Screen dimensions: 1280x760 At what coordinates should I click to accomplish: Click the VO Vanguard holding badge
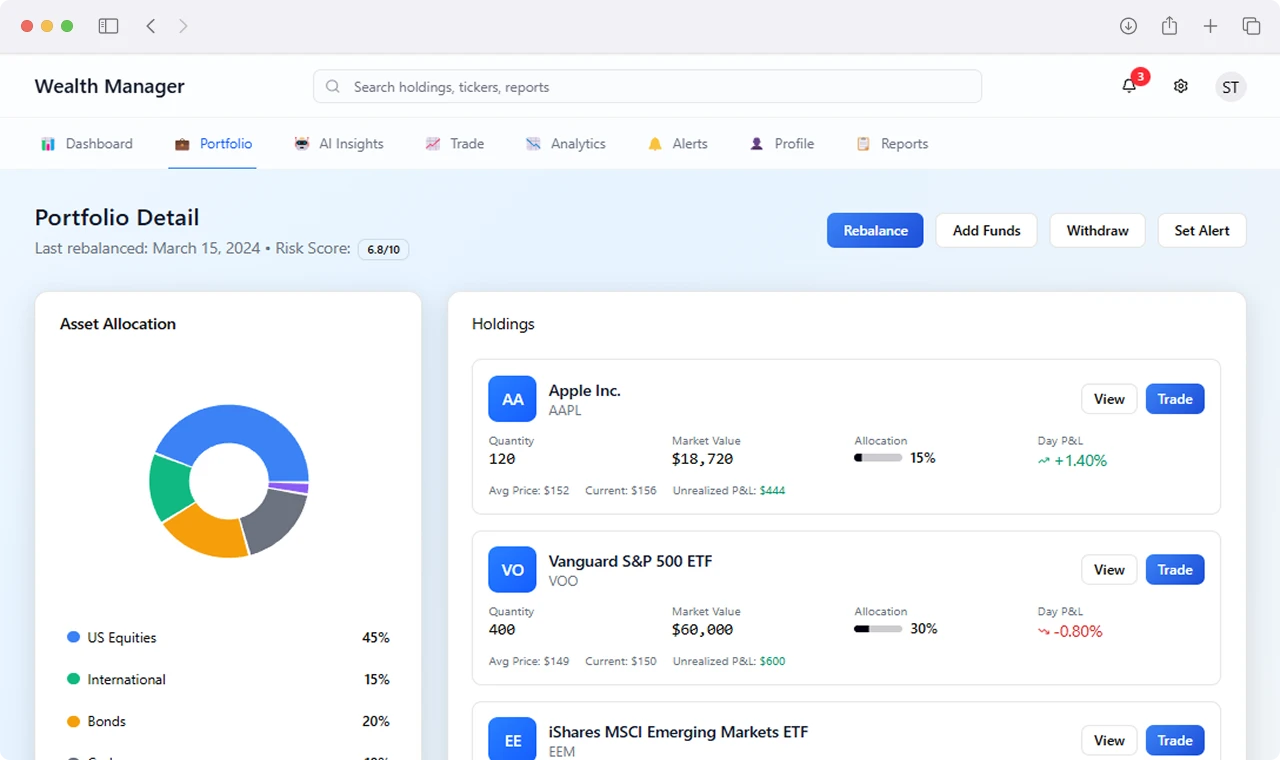click(513, 570)
